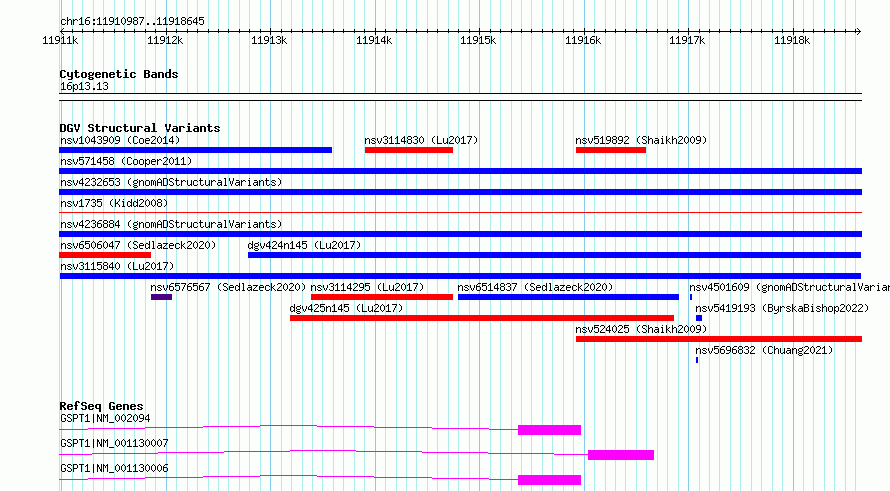Click the nsv6576567 (Sedlazeck2020) label

(228, 287)
